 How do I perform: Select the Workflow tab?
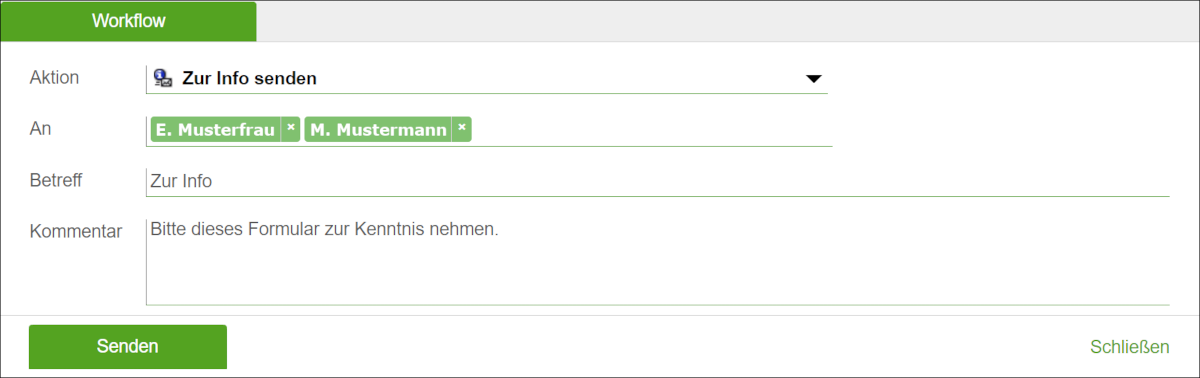click(128, 21)
